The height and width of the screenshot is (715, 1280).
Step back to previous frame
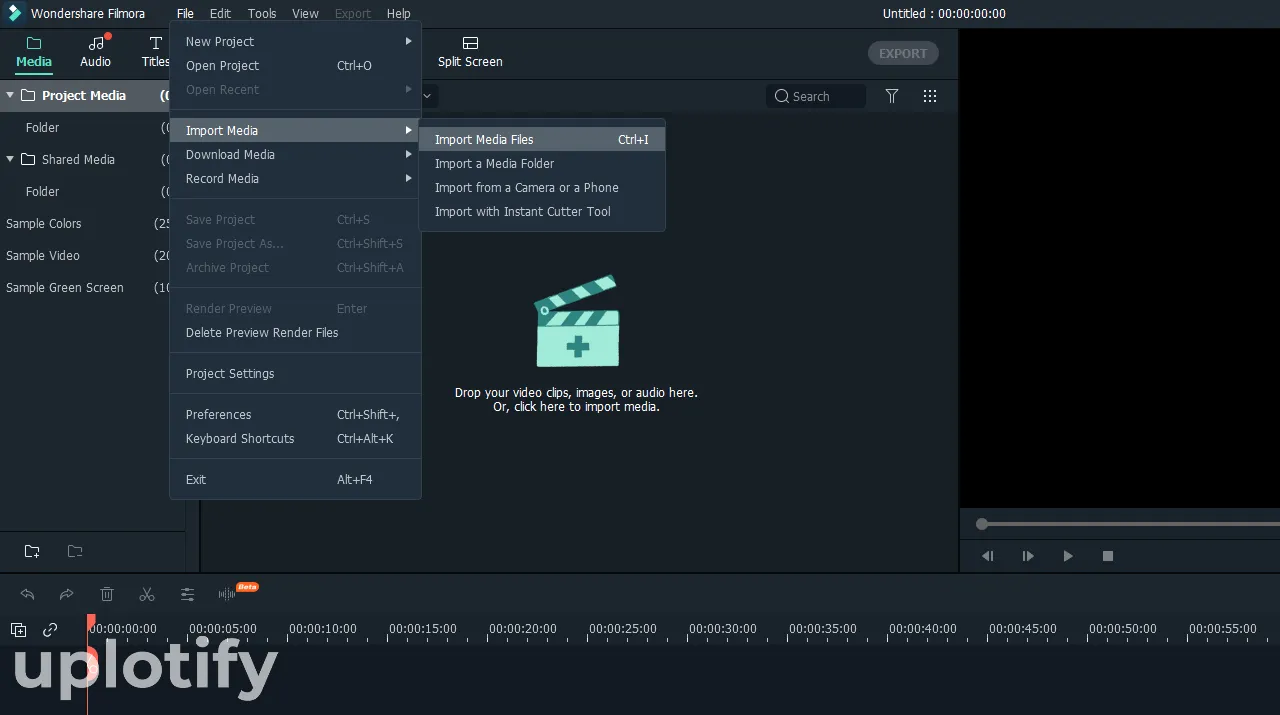[988, 556]
